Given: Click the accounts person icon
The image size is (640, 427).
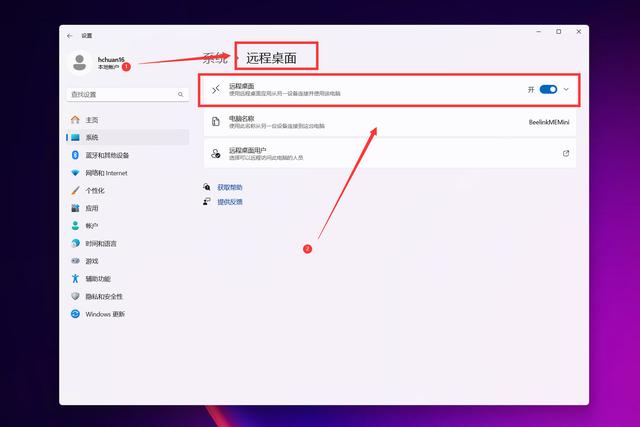Looking at the screenshot, I should click(x=75, y=226).
